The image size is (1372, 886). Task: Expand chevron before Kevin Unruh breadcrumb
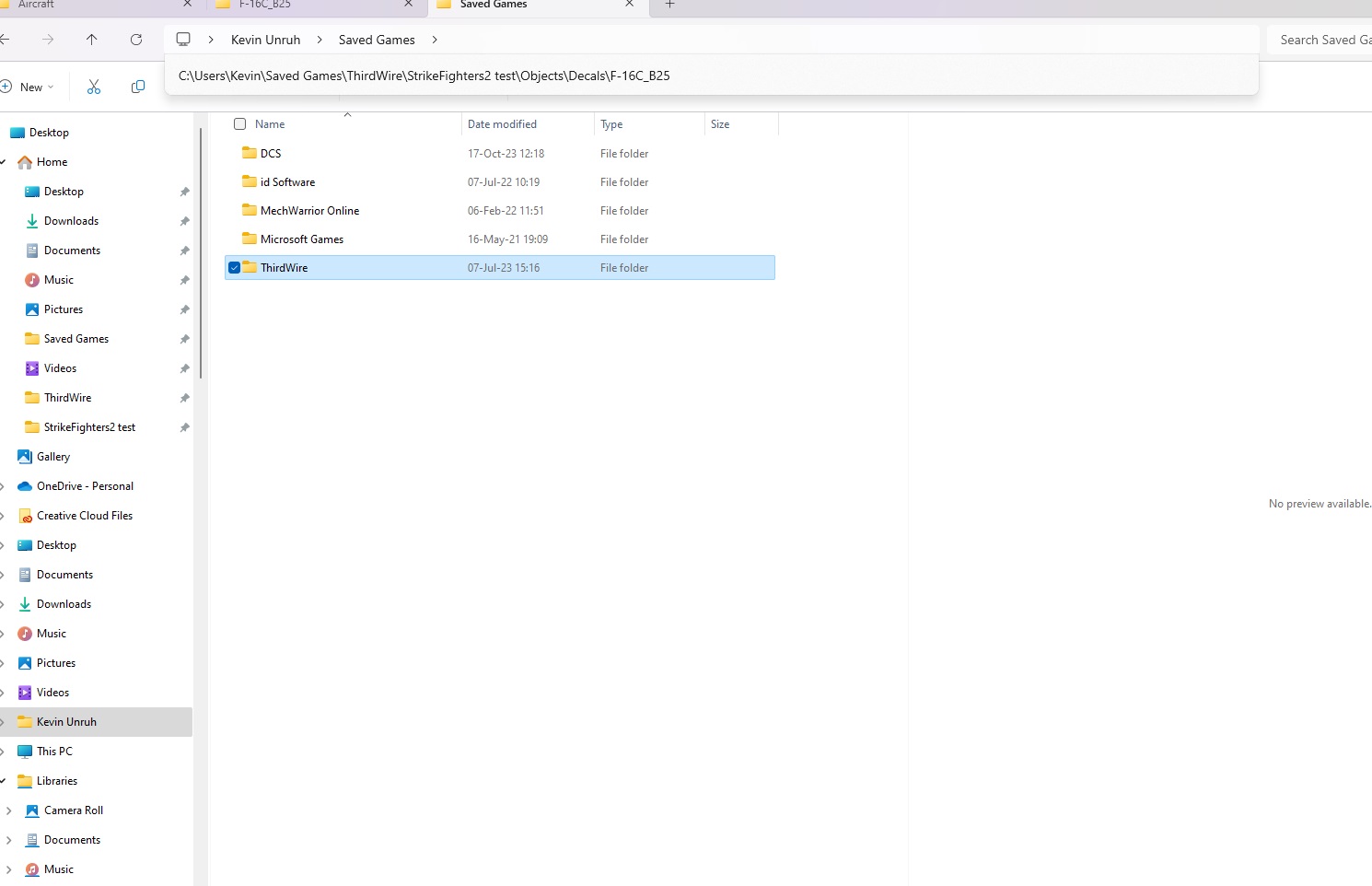click(x=211, y=40)
